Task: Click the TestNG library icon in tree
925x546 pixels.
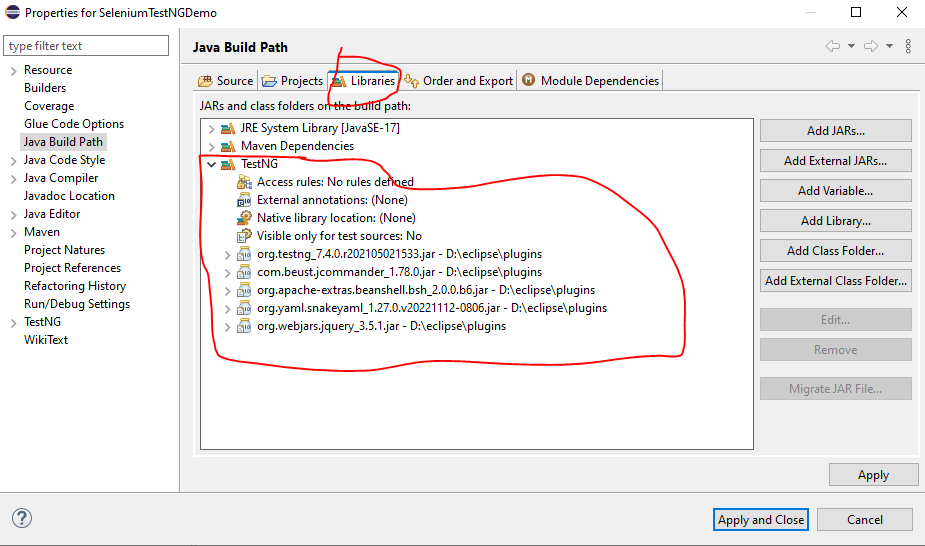Action: (x=228, y=165)
